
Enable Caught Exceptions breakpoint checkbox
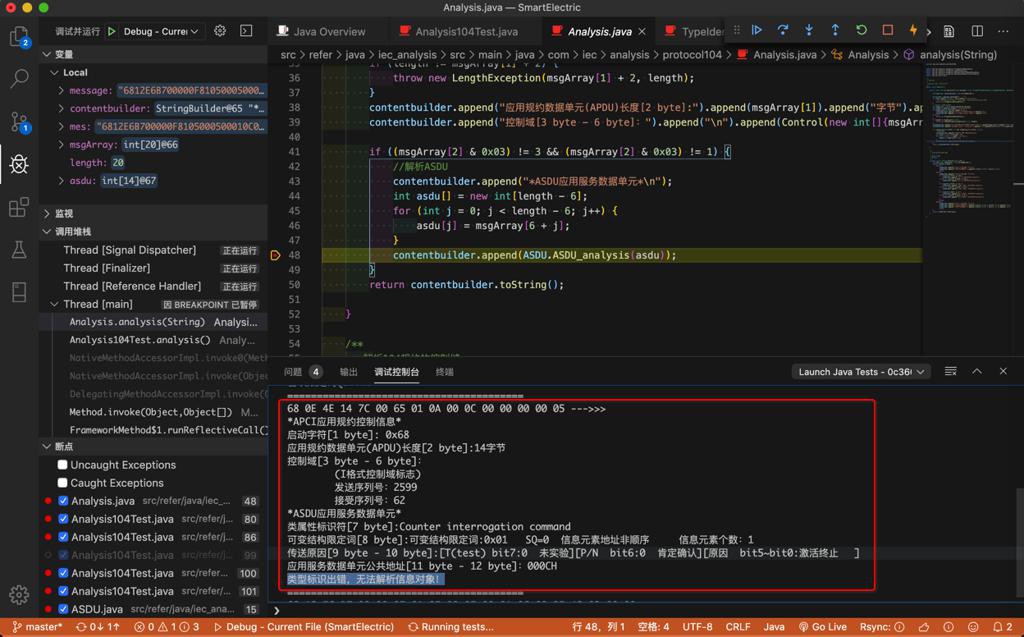tap(63, 483)
